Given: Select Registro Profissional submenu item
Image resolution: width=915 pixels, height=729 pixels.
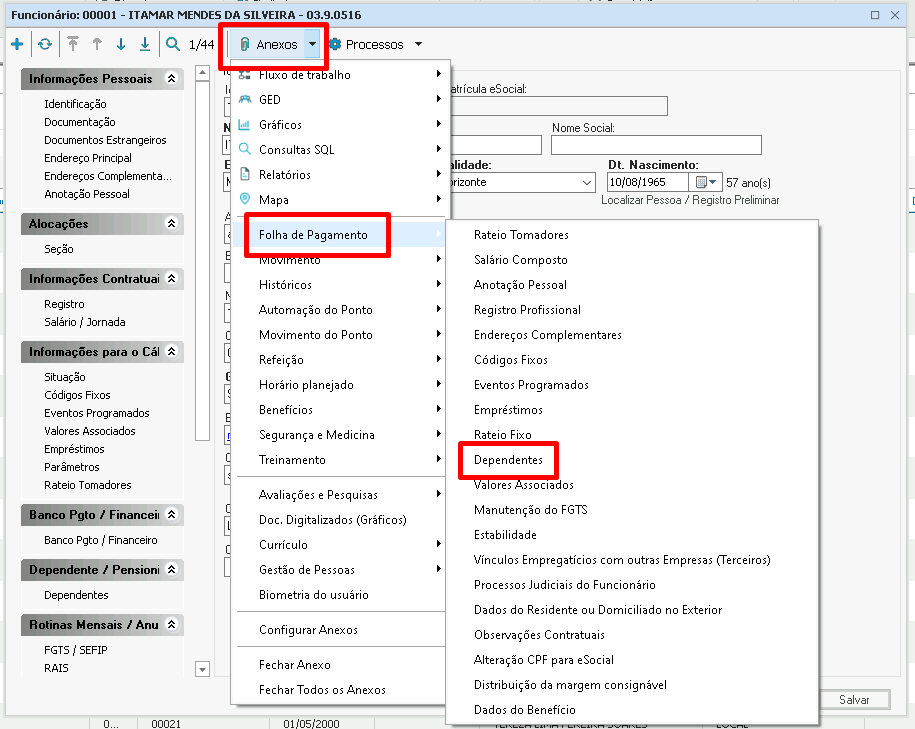Looking at the screenshot, I should tap(527, 310).
